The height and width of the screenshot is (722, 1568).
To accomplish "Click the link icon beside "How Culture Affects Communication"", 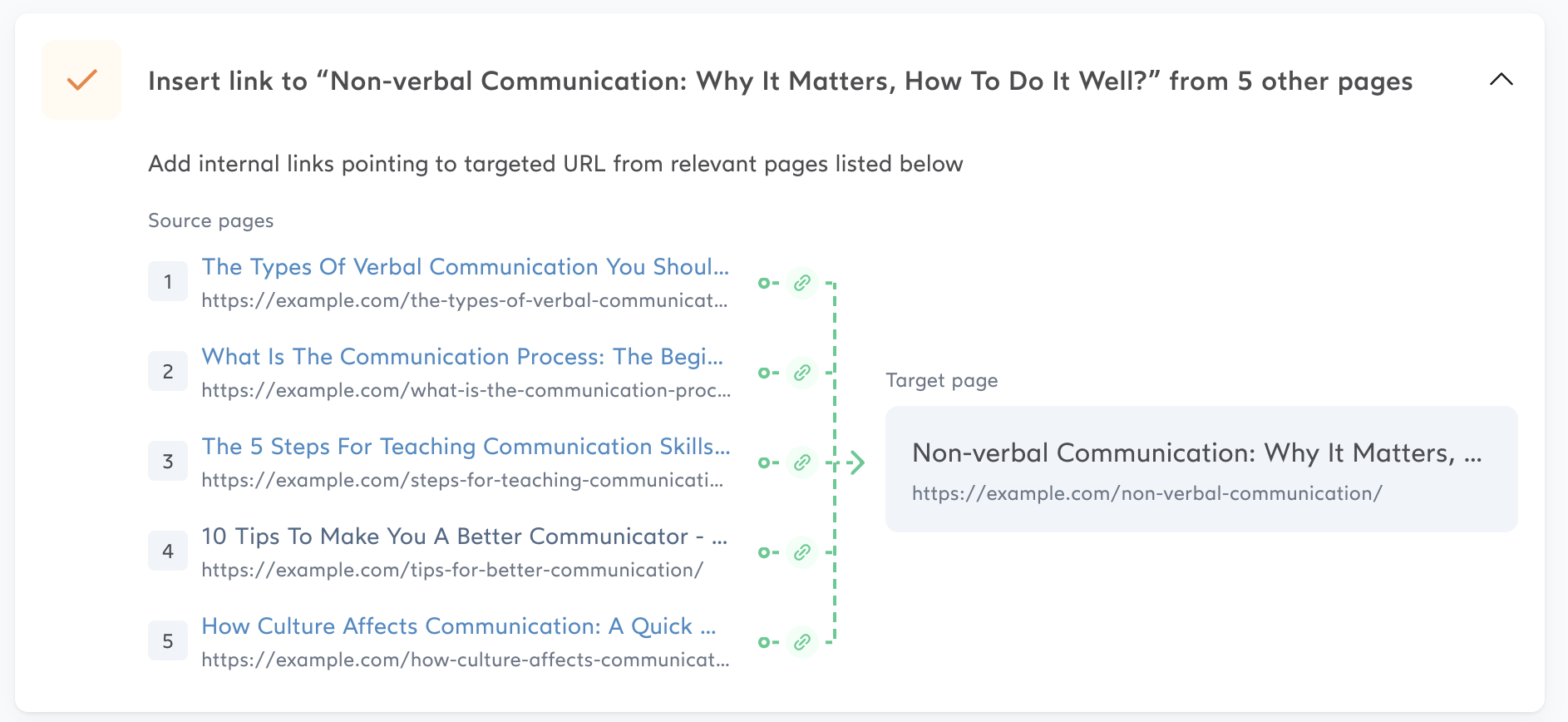I will coord(801,642).
